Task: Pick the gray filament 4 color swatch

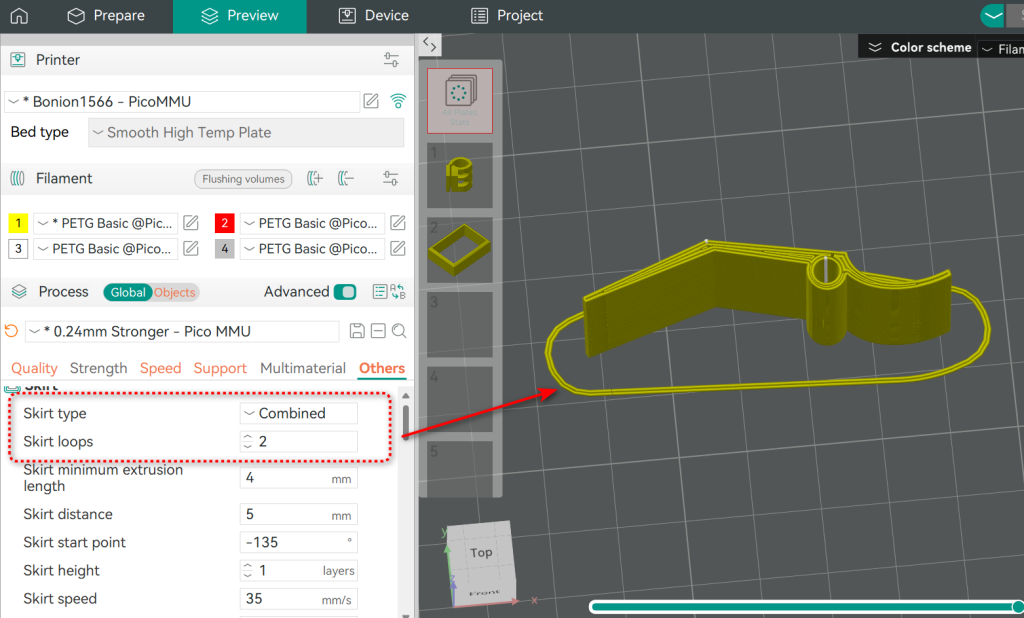Action: [225, 249]
